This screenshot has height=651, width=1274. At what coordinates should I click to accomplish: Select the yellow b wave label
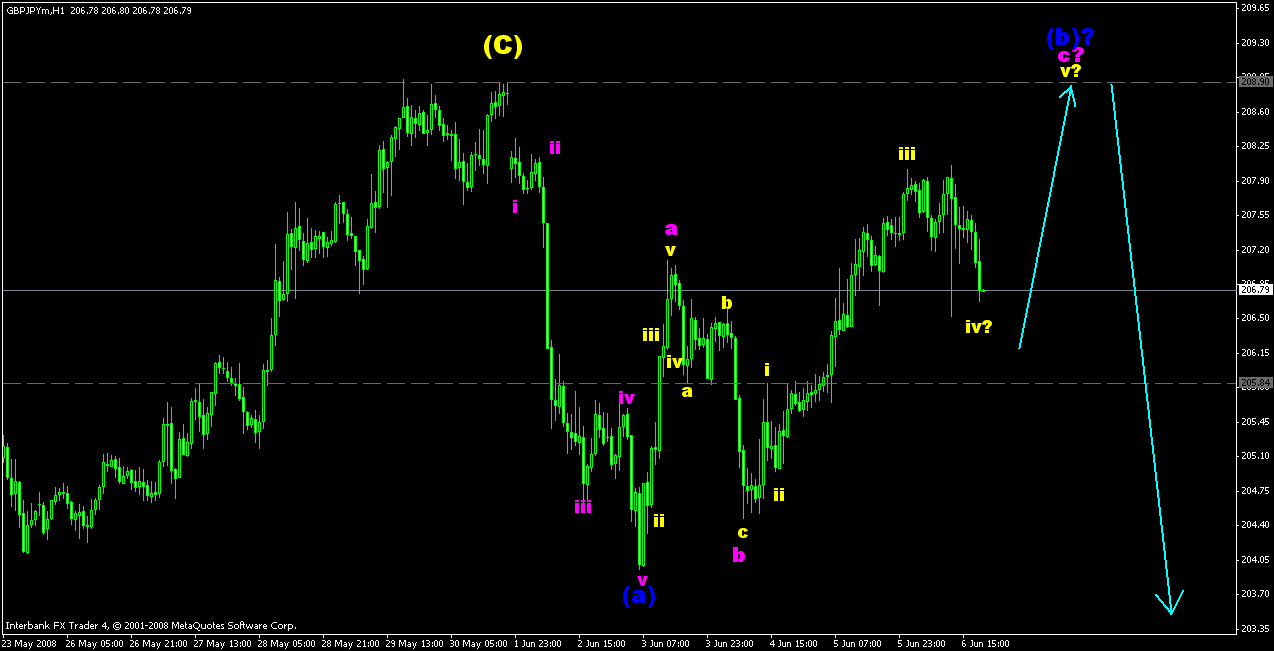[x=727, y=302]
